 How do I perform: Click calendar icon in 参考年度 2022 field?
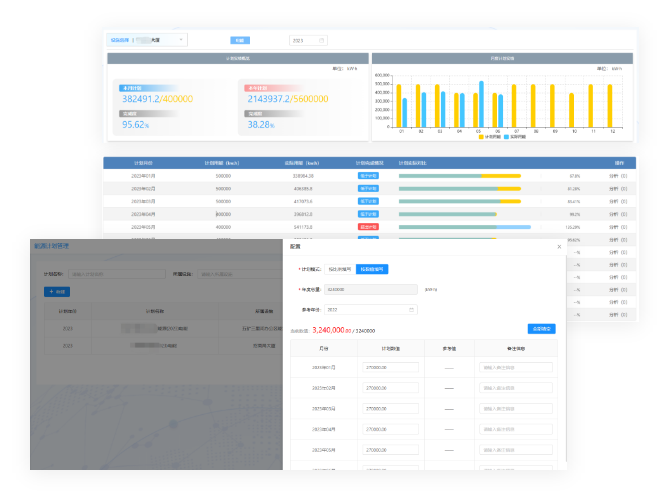[411, 309]
